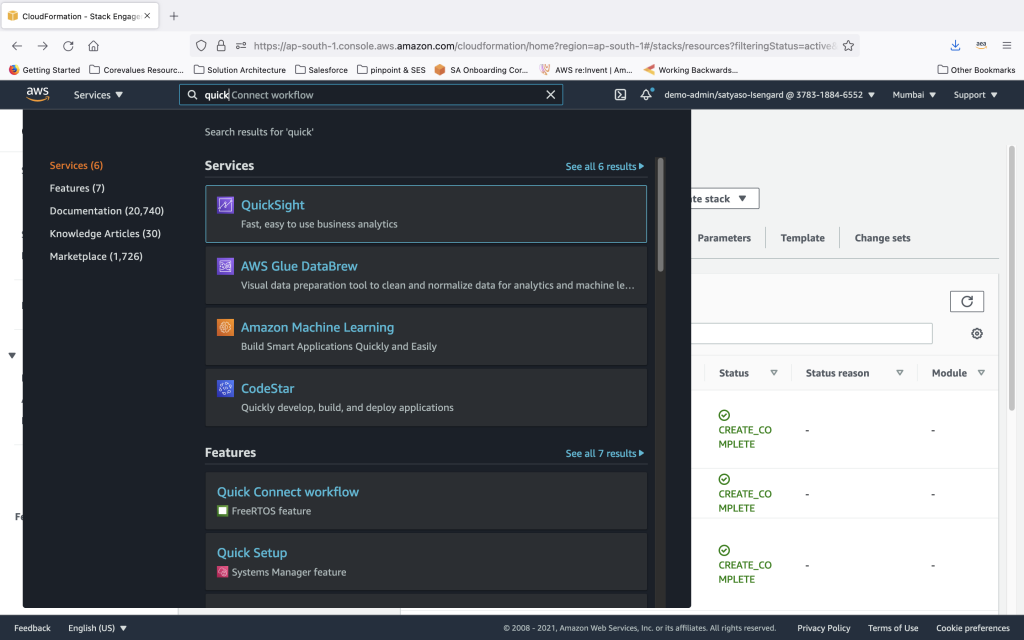The width and height of the screenshot is (1024, 640).
Task: Open the CodeStar service link
Action: (x=268, y=389)
